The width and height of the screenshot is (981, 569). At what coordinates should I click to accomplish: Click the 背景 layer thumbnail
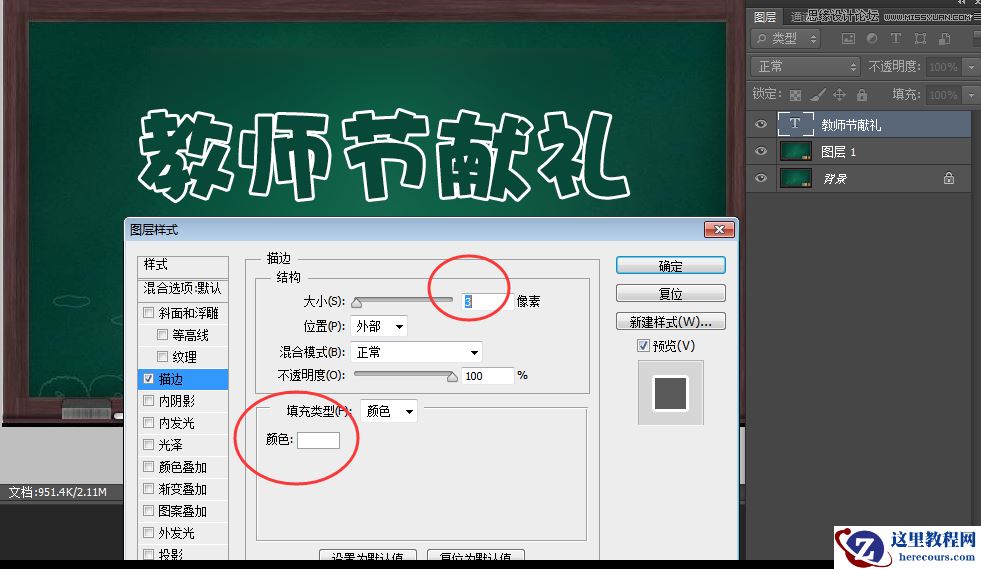coord(795,178)
